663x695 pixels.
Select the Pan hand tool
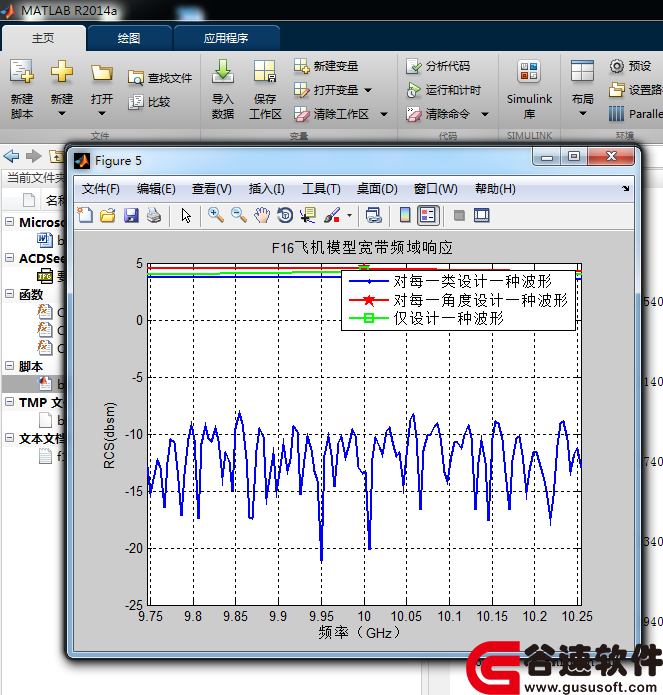pyautogui.click(x=262, y=215)
